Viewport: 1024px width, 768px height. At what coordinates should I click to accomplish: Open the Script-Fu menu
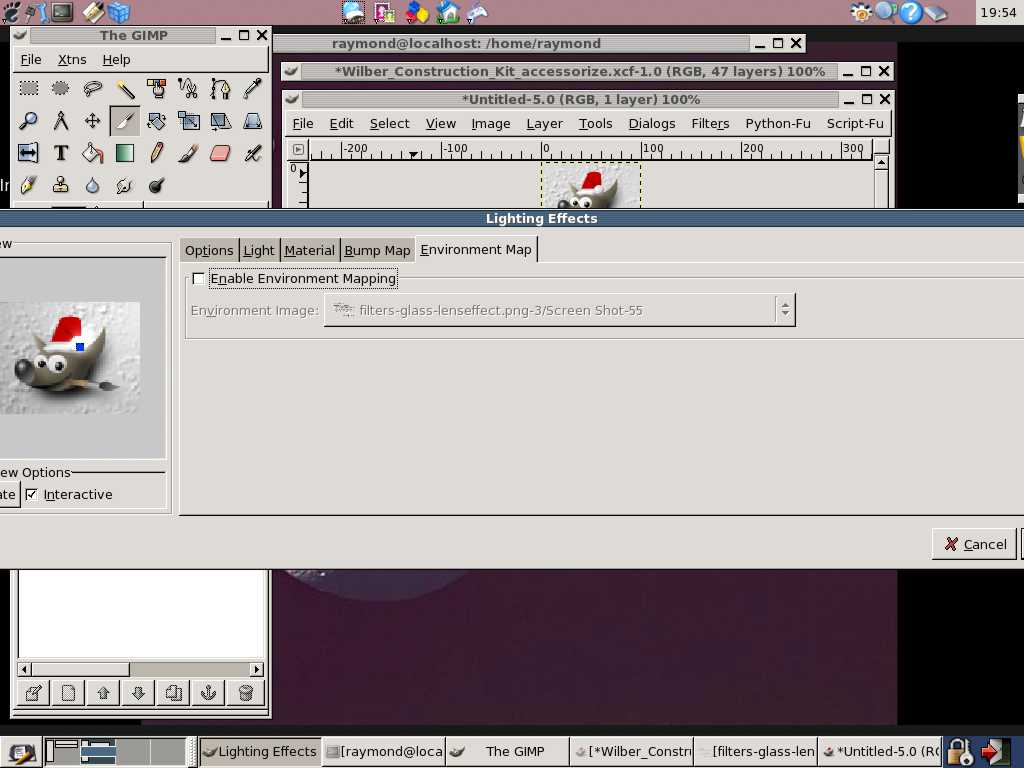(x=855, y=123)
